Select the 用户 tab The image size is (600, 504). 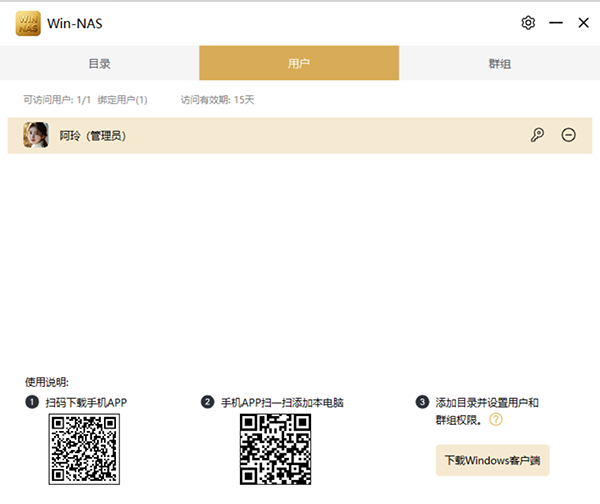pyautogui.click(x=299, y=63)
